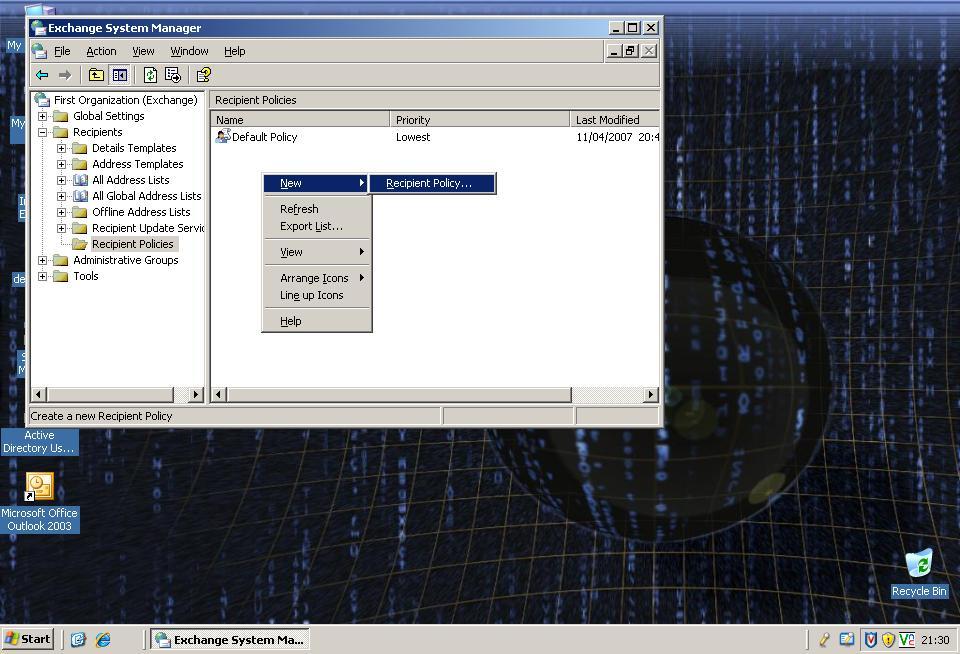Click the Recycle Bin desktop icon
This screenshot has width=960, height=654.
[919, 564]
